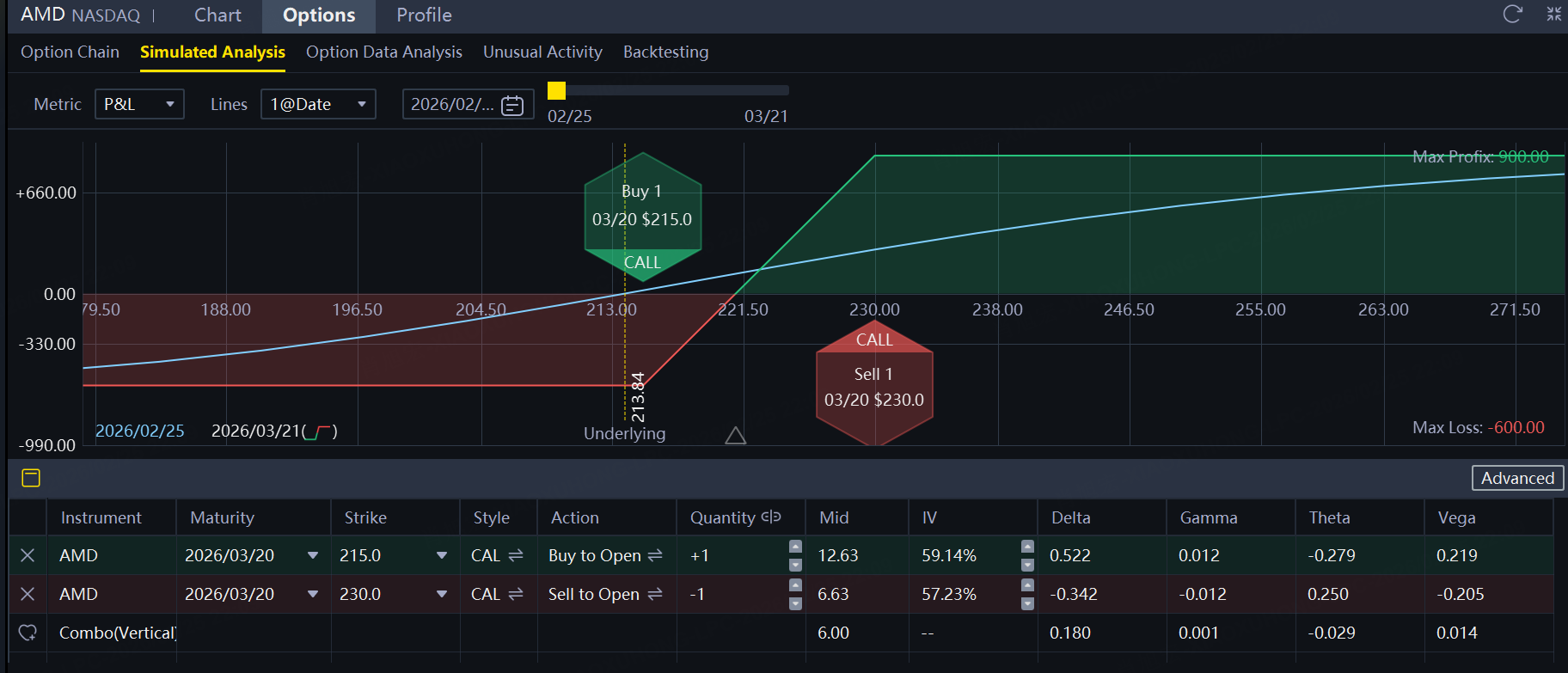Click the collapse window icon

click(1554, 14)
